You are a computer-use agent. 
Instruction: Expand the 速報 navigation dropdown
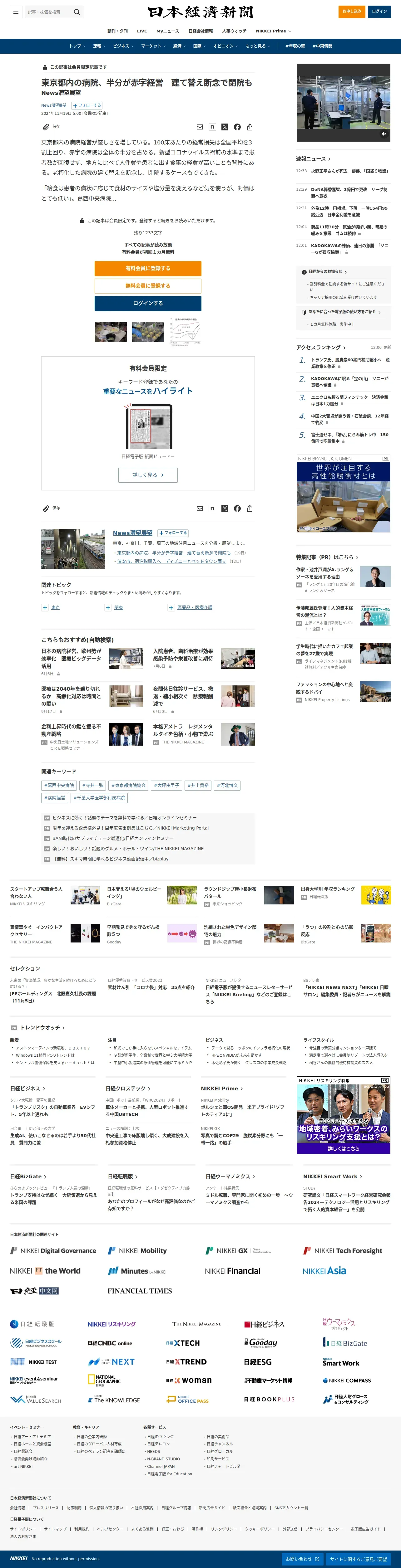click(x=99, y=46)
